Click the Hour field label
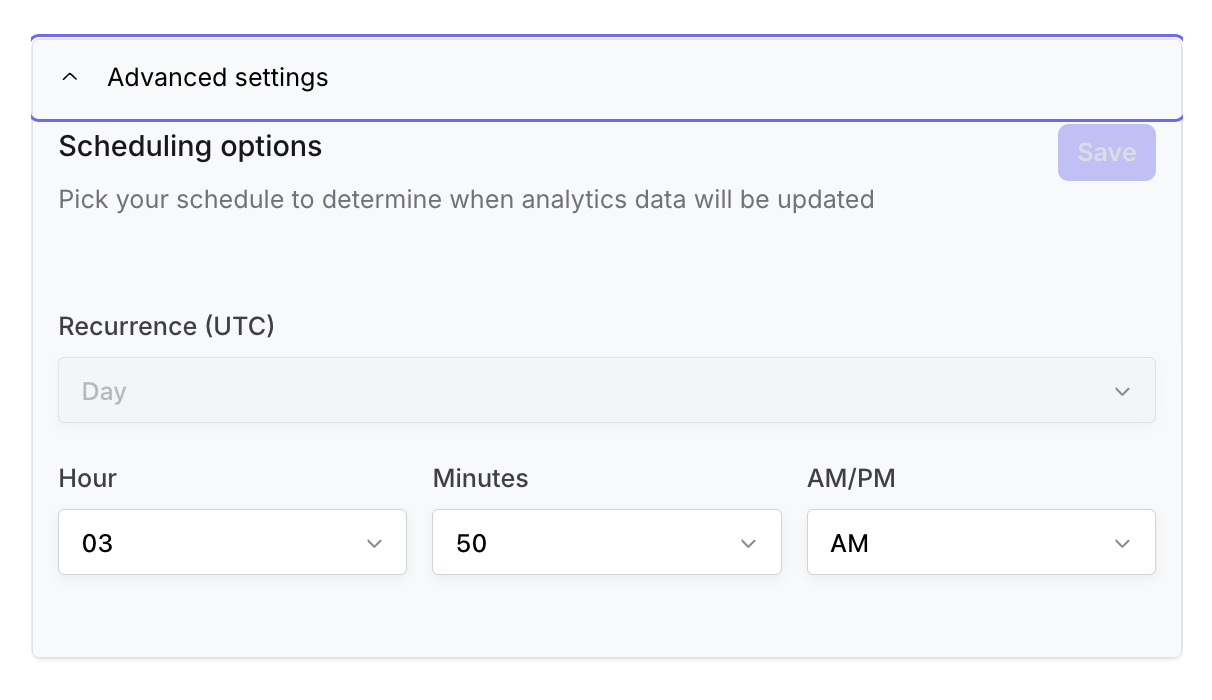Viewport: 1212px width, 700px height. [88, 479]
